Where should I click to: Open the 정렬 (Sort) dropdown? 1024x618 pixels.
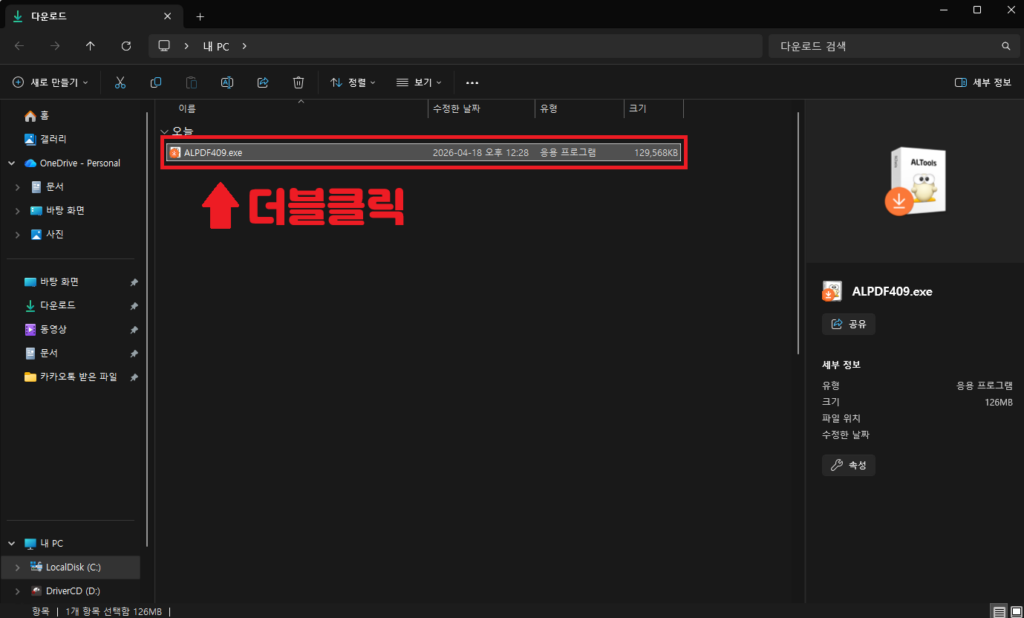click(350, 82)
